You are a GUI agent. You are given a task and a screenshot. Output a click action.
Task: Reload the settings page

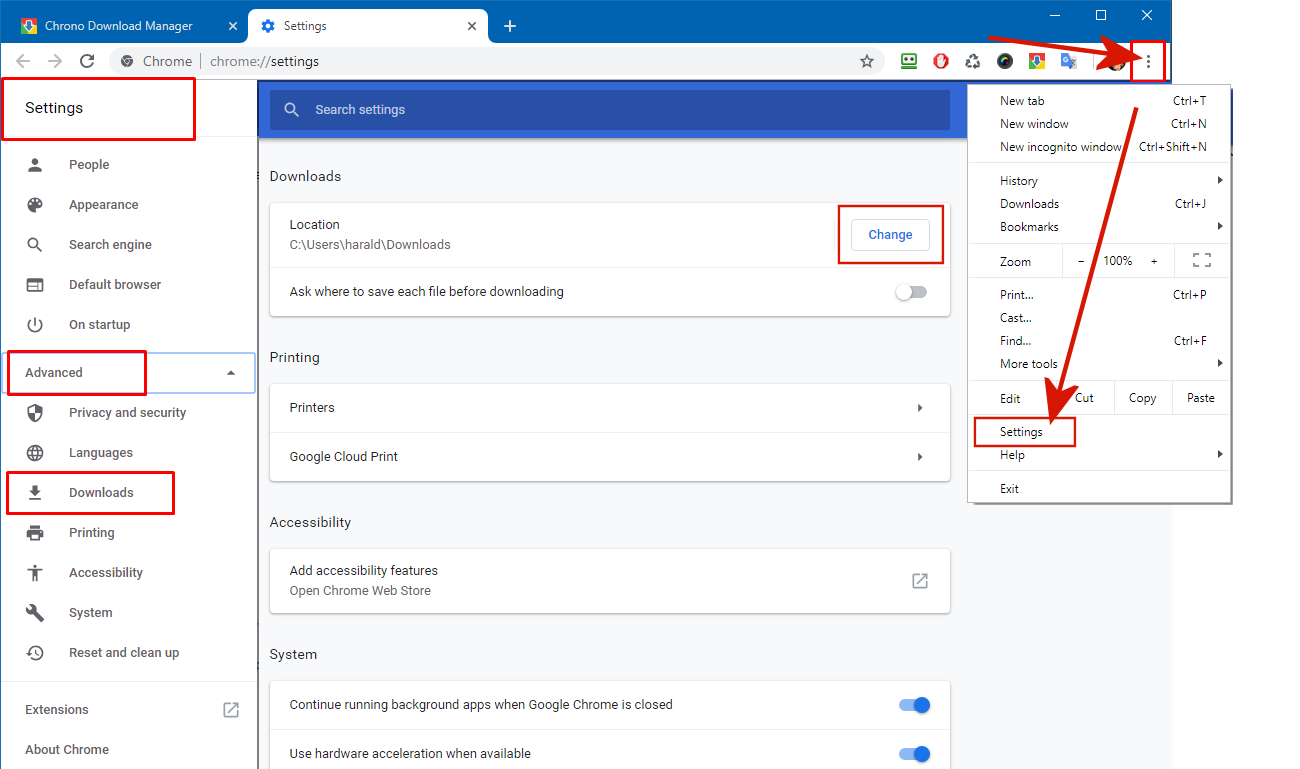point(87,61)
